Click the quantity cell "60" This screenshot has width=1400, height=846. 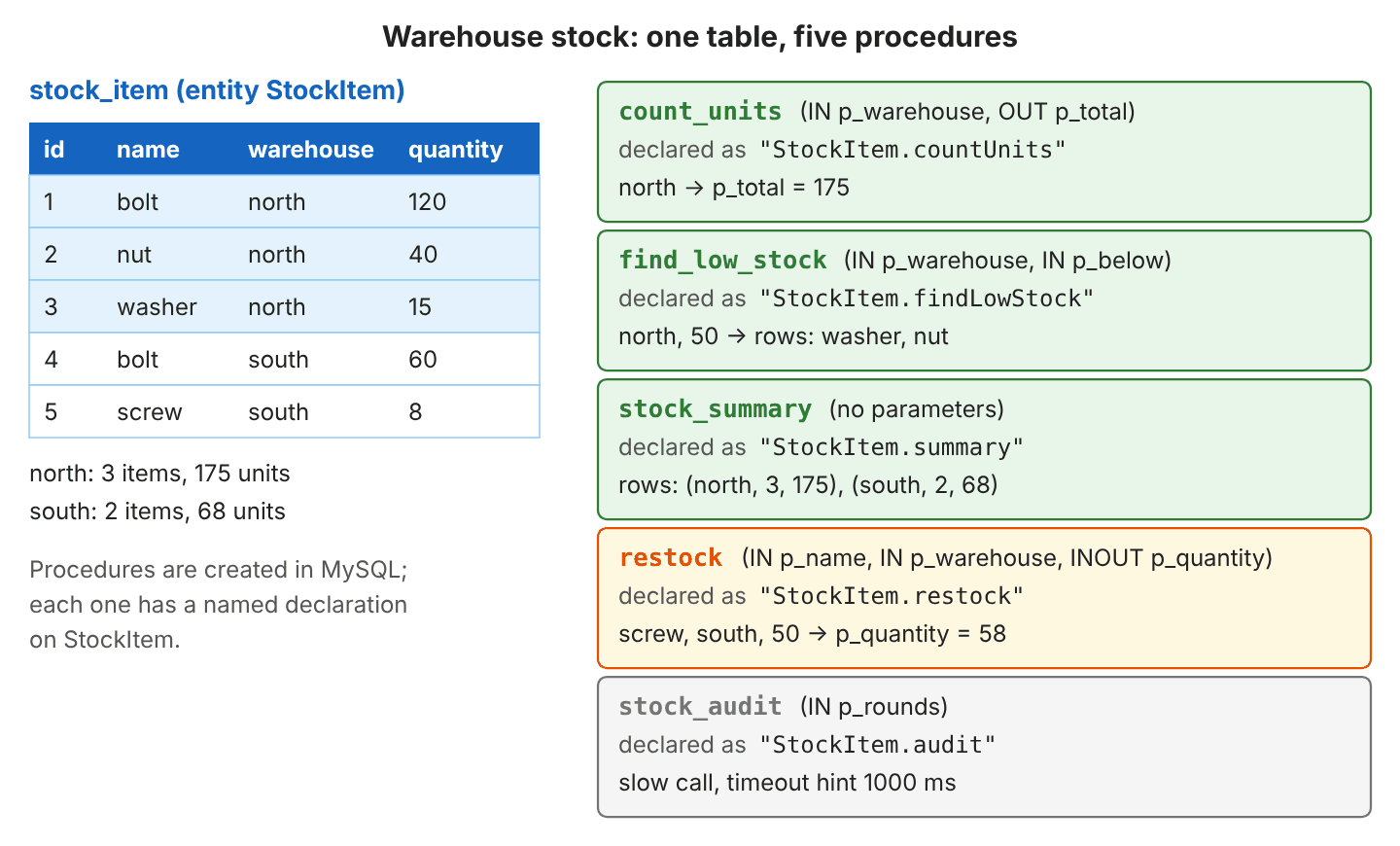coord(423,360)
